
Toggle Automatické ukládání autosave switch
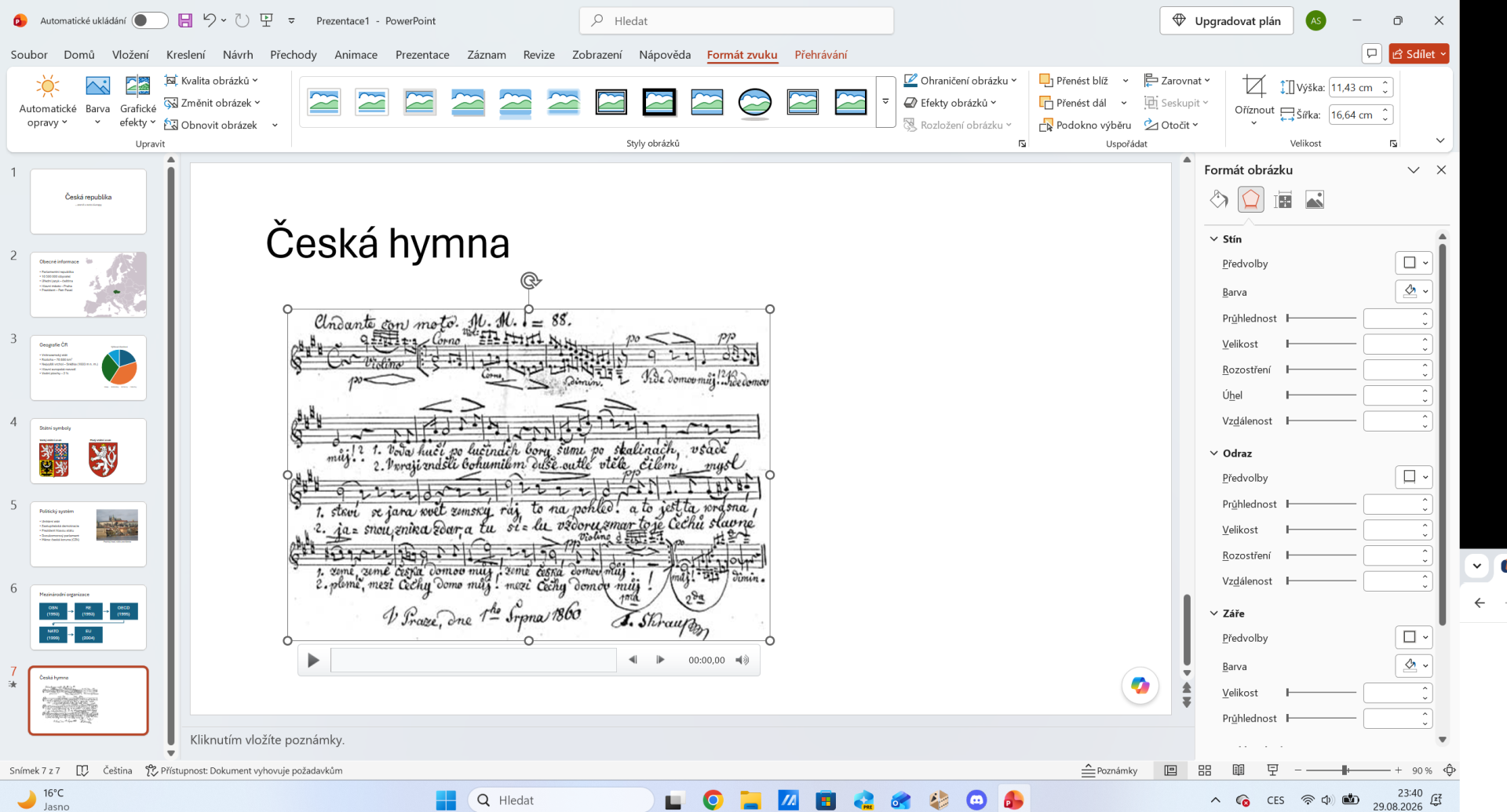tap(150, 20)
